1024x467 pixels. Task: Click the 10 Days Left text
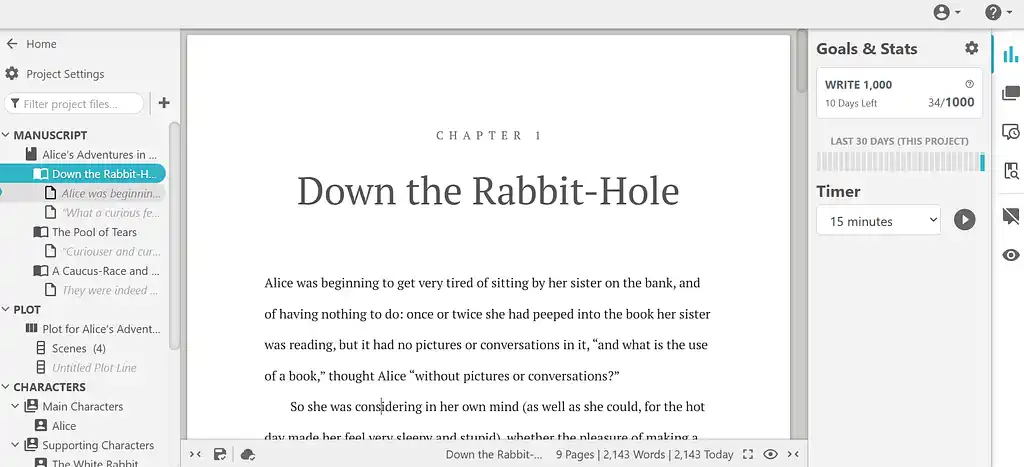pos(851,103)
